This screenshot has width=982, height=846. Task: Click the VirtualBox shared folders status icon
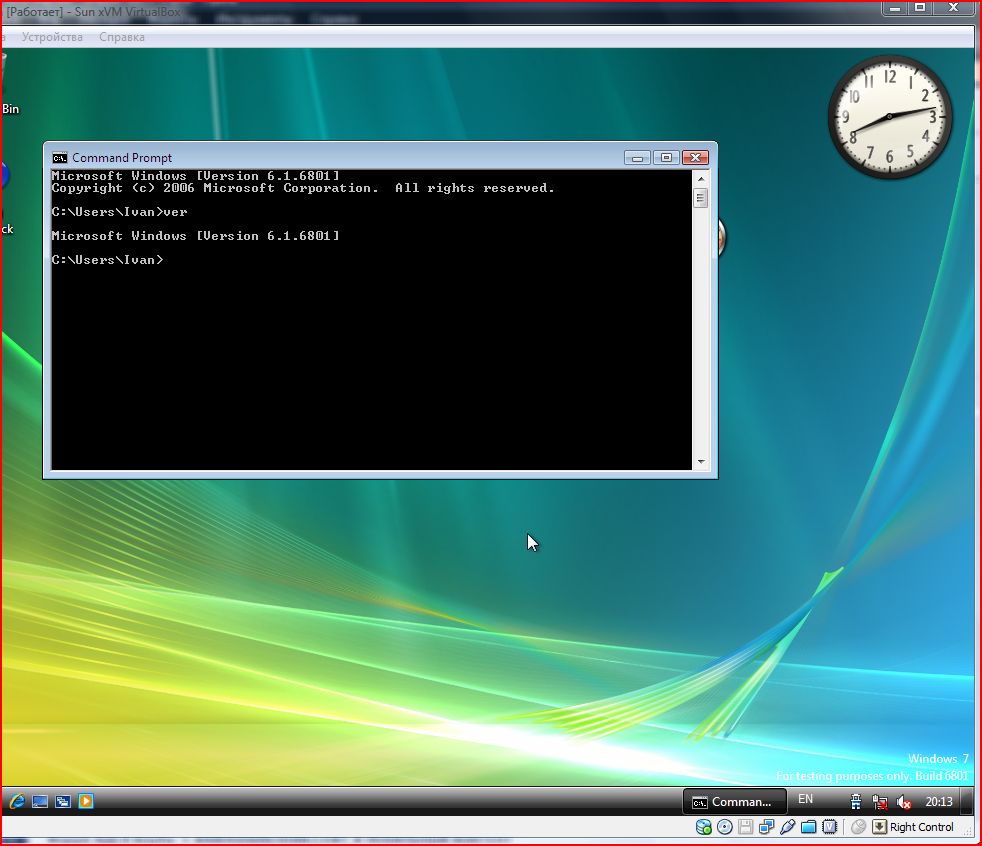click(x=809, y=827)
